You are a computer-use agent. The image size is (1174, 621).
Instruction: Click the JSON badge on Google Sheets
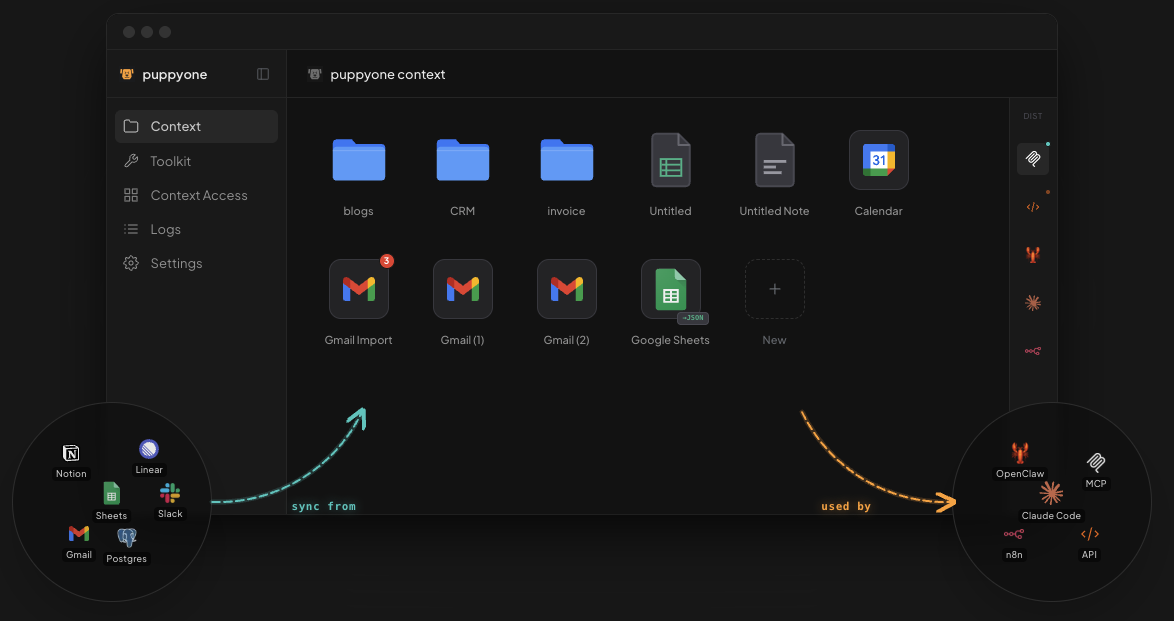(693, 318)
